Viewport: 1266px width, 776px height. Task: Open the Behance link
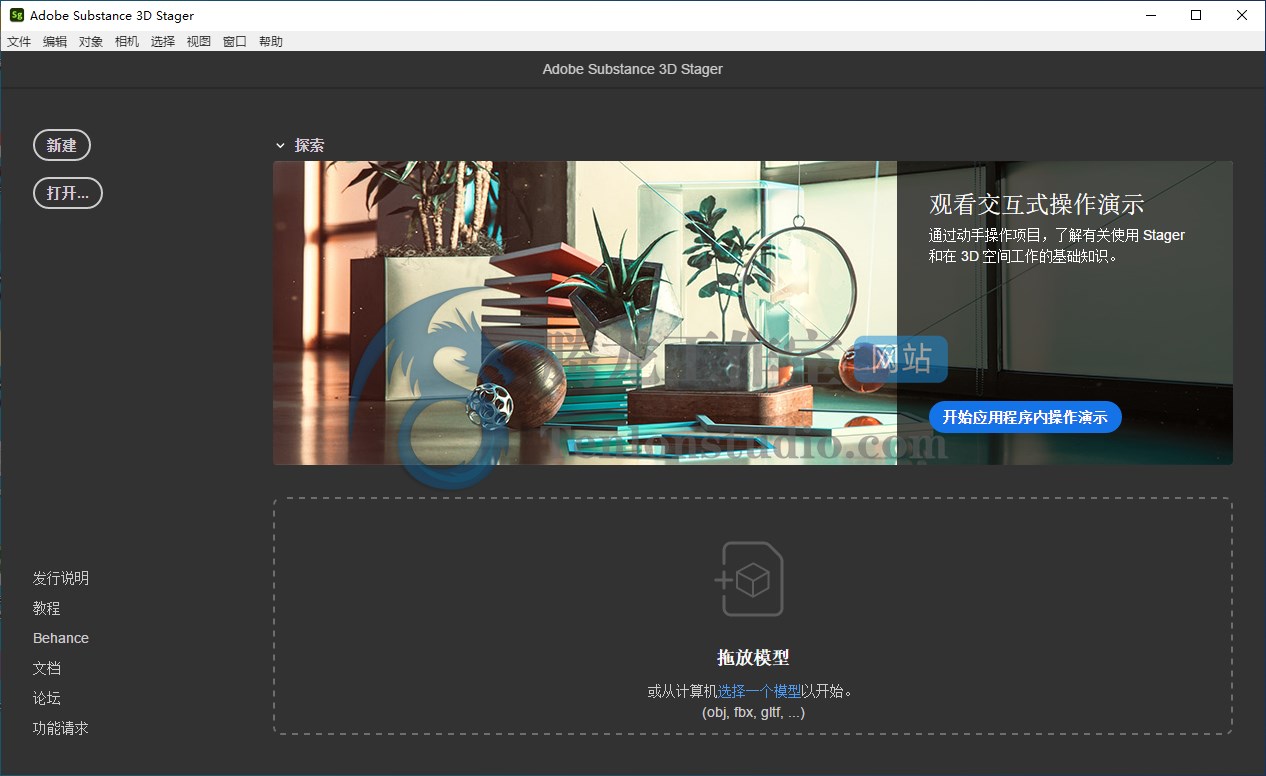point(61,638)
